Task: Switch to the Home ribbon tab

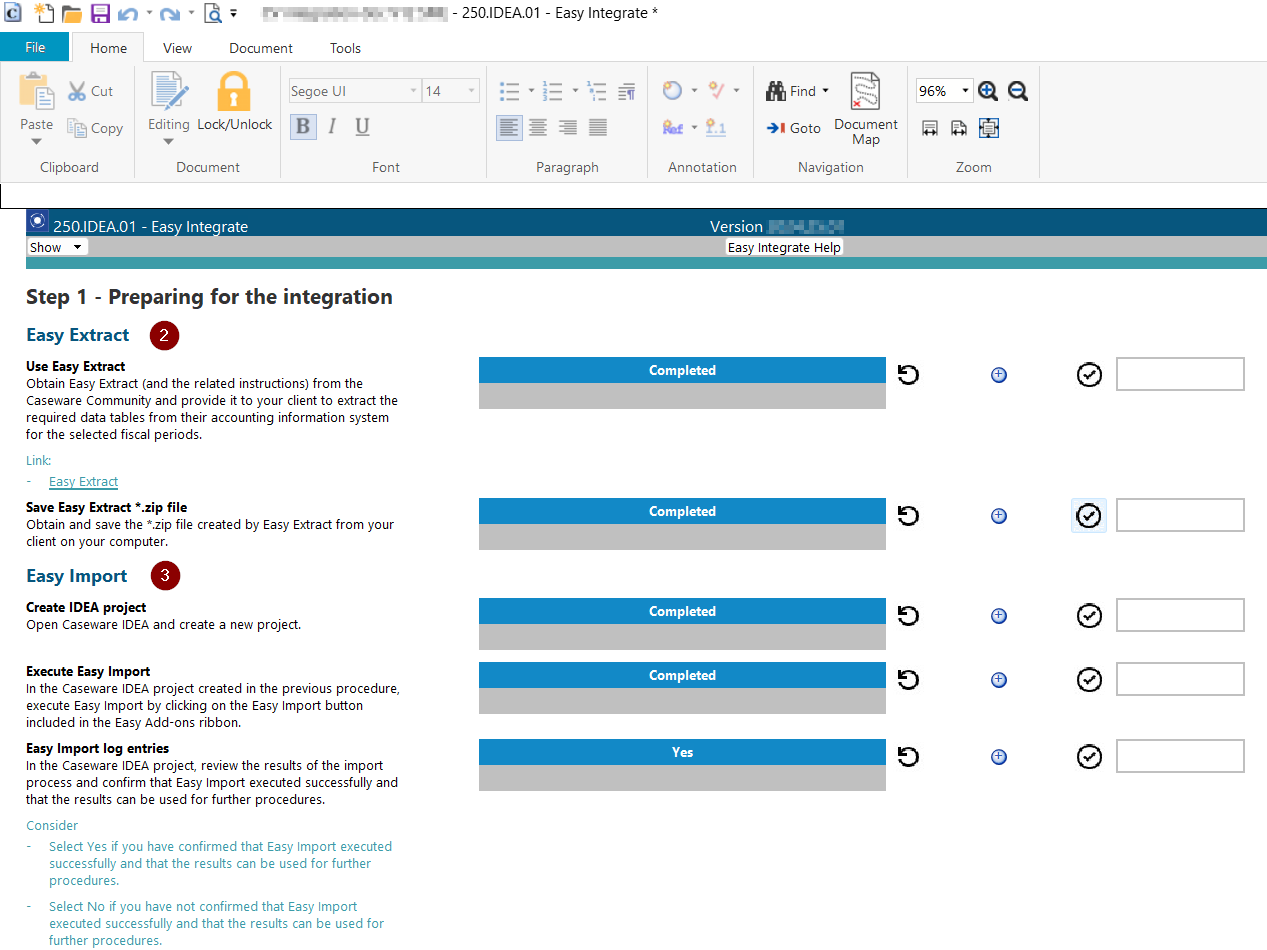Action: tap(108, 48)
